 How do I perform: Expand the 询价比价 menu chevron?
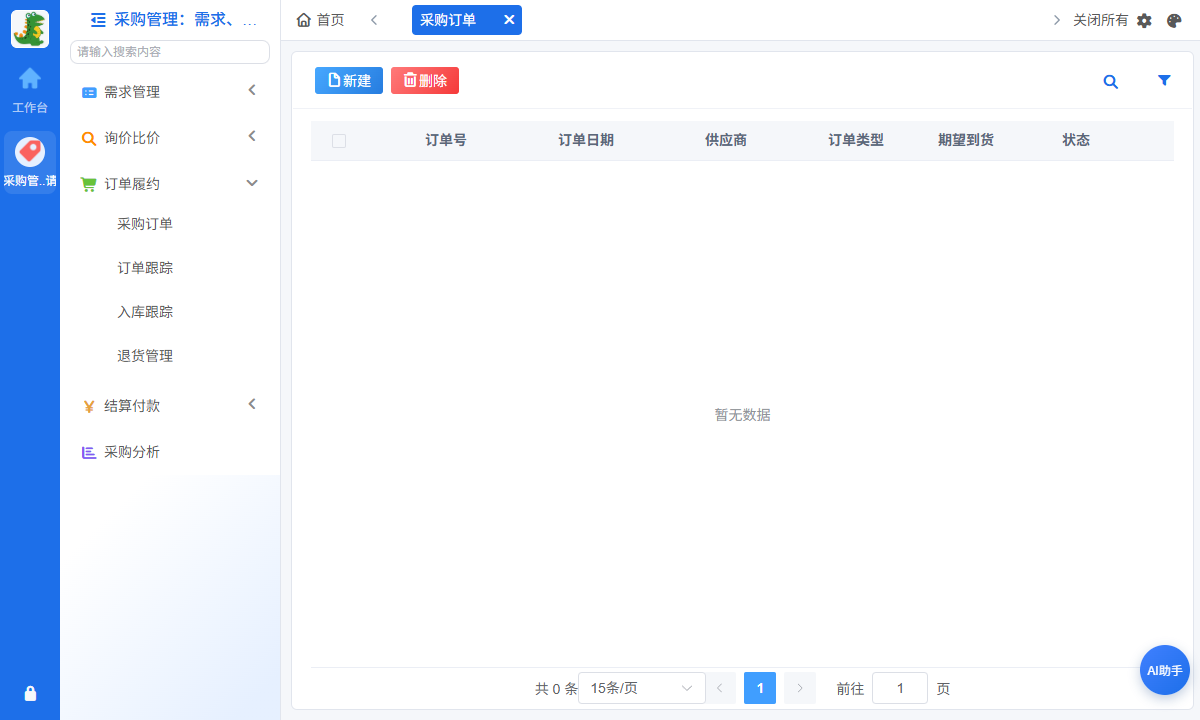[252, 136]
